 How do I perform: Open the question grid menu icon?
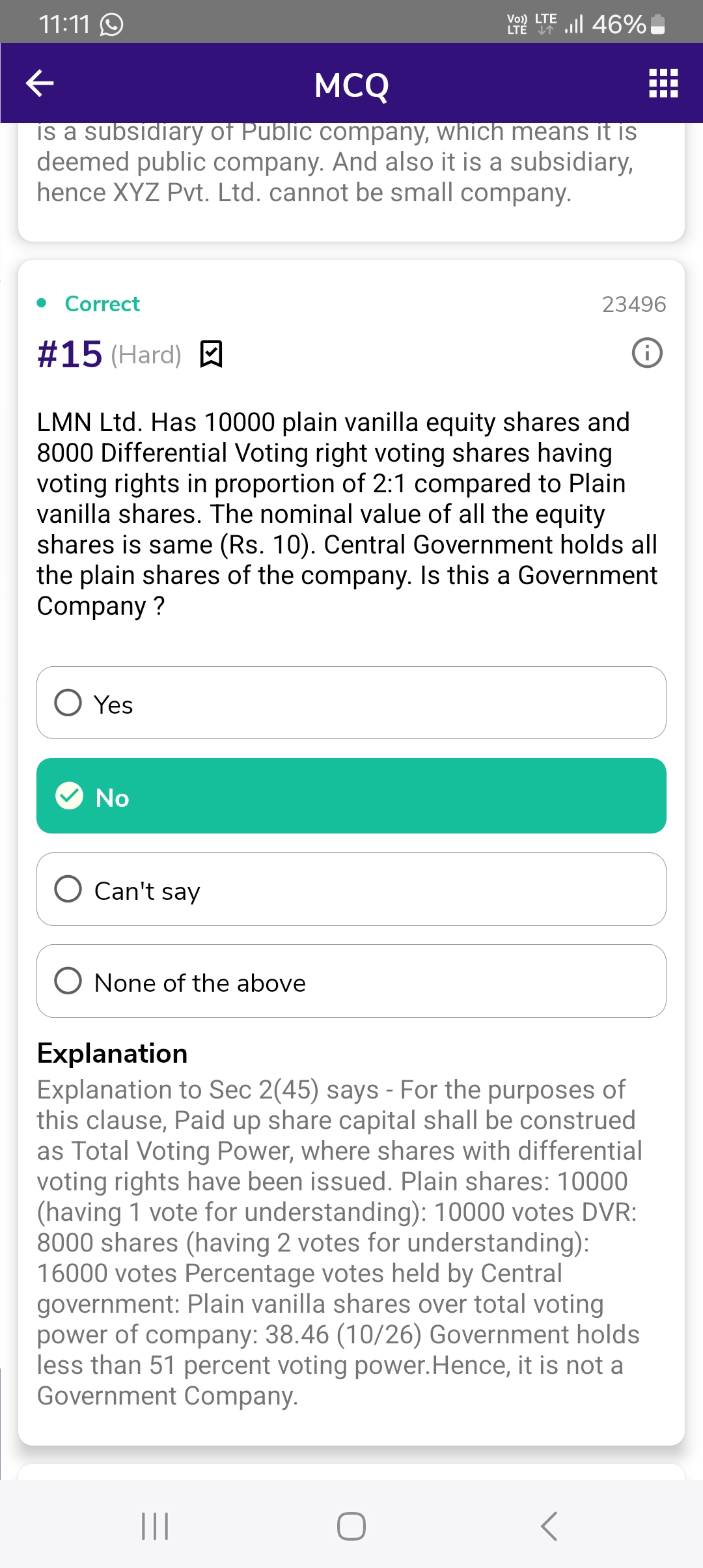tap(663, 83)
